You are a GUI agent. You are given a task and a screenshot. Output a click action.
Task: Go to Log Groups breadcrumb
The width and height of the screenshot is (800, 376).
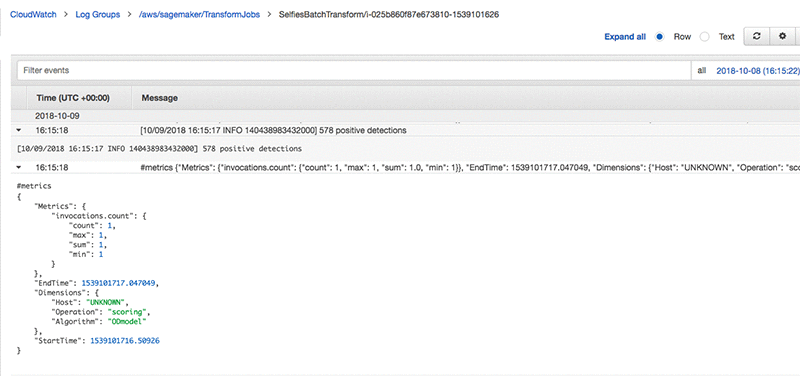click(97, 15)
